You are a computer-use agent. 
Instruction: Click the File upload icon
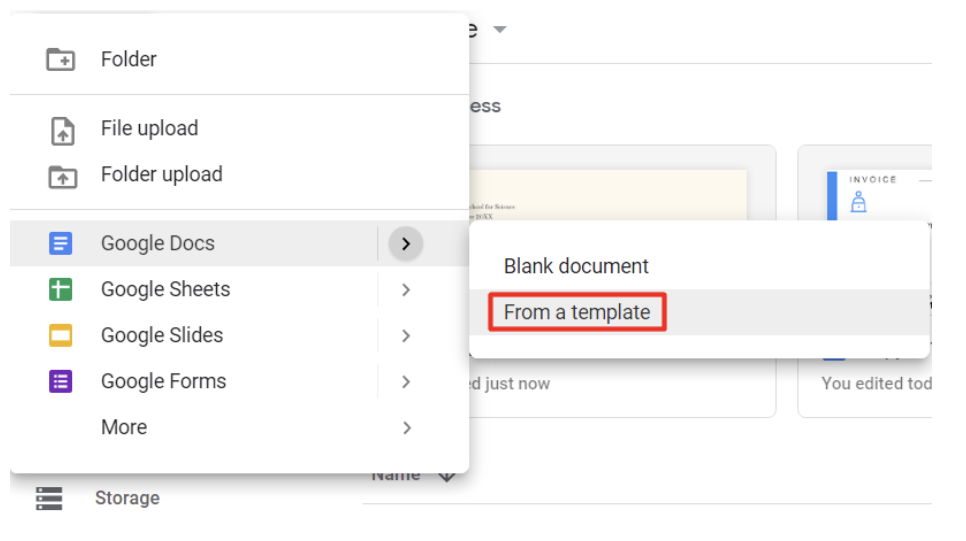(62, 131)
